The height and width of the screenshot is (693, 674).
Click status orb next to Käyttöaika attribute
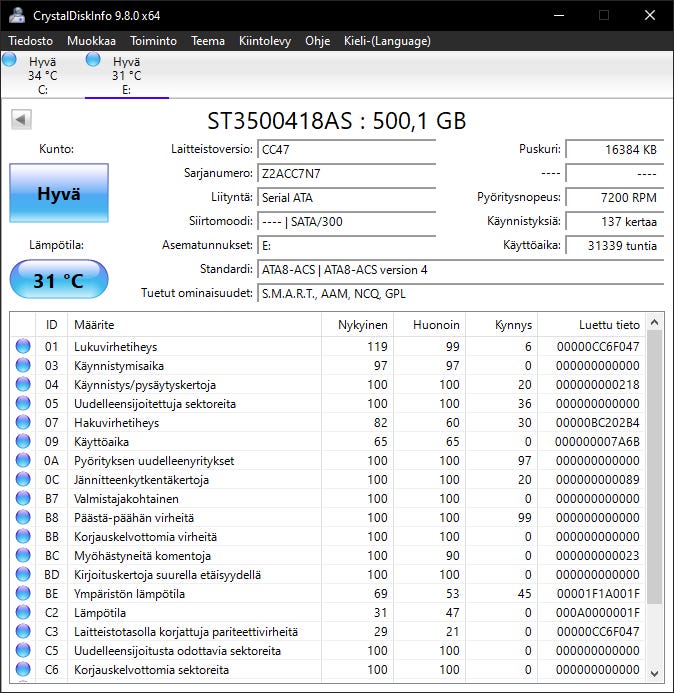click(x=23, y=442)
